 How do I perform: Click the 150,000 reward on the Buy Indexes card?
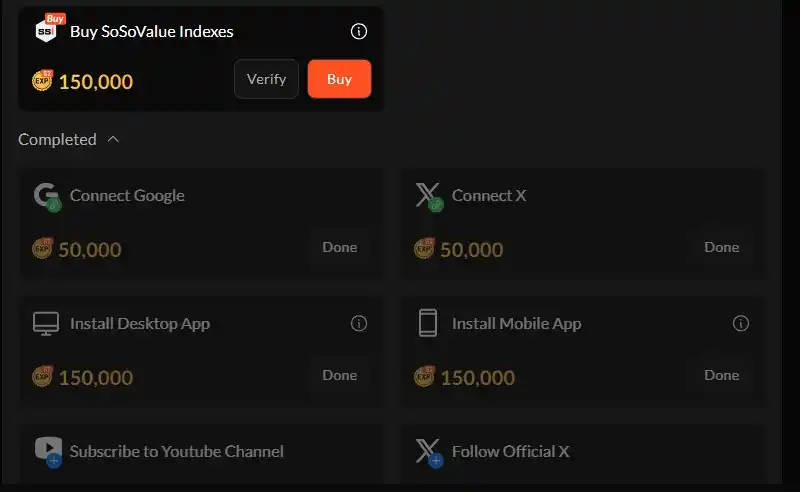(96, 82)
